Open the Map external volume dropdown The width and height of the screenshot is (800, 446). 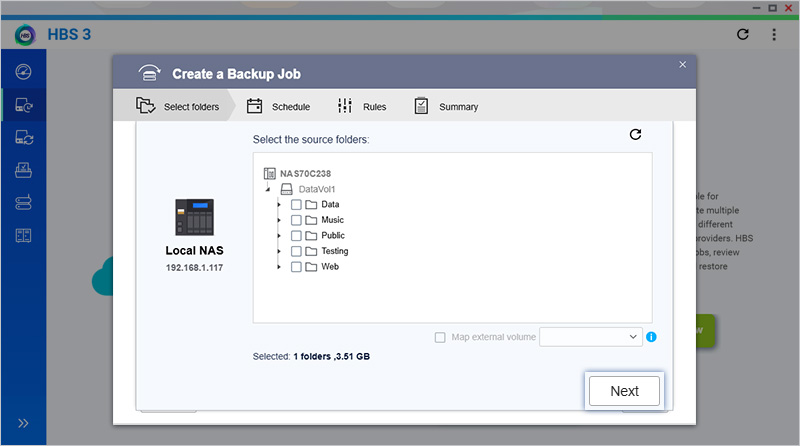click(591, 337)
